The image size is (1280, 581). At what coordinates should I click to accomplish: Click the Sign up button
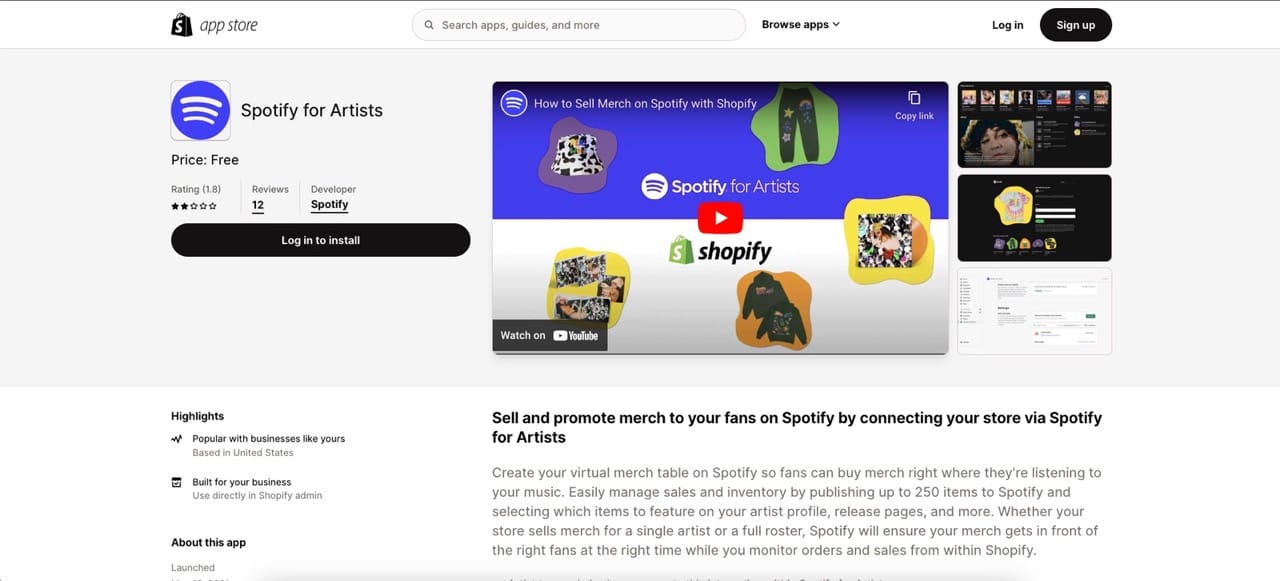tap(1076, 25)
